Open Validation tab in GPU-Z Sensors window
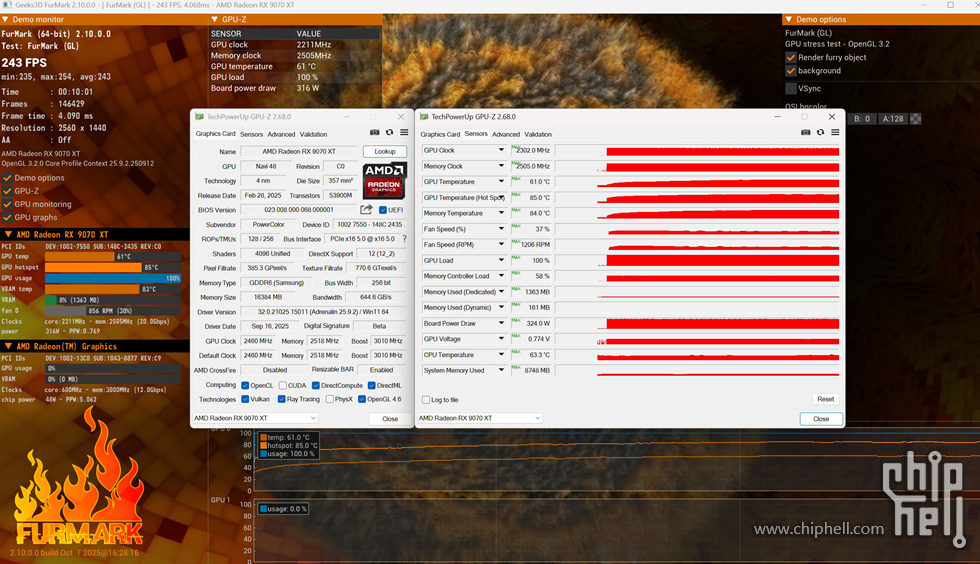This screenshot has width=980, height=564. click(538, 134)
